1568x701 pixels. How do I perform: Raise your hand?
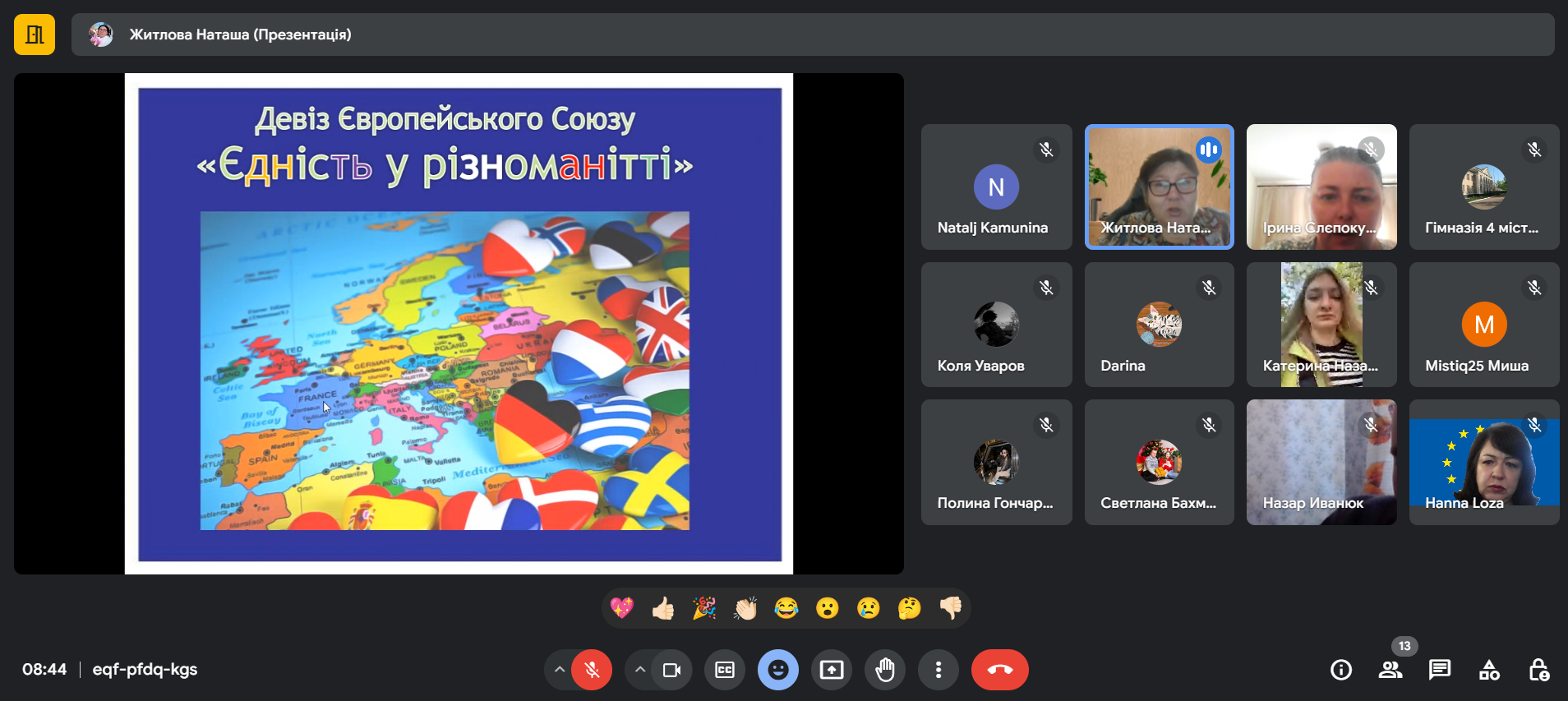pyautogui.click(x=885, y=670)
